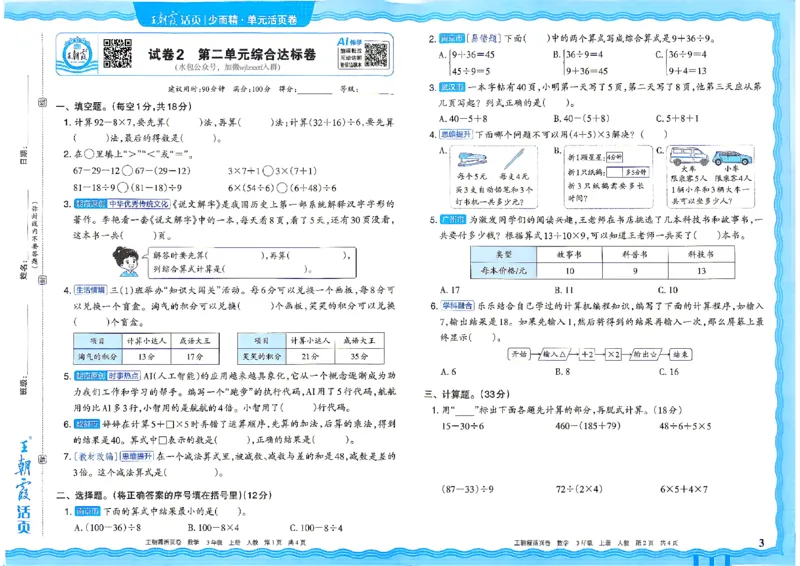
Task: Click the 每本价格/元 row label
Action: [x=504, y=270]
